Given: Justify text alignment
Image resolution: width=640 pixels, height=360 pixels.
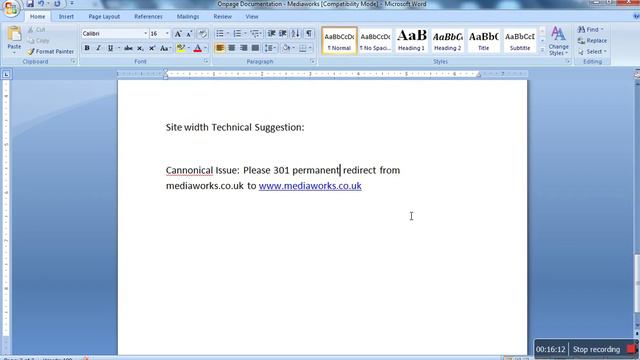Looking at the screenshot, I should (x=256, y=48).
